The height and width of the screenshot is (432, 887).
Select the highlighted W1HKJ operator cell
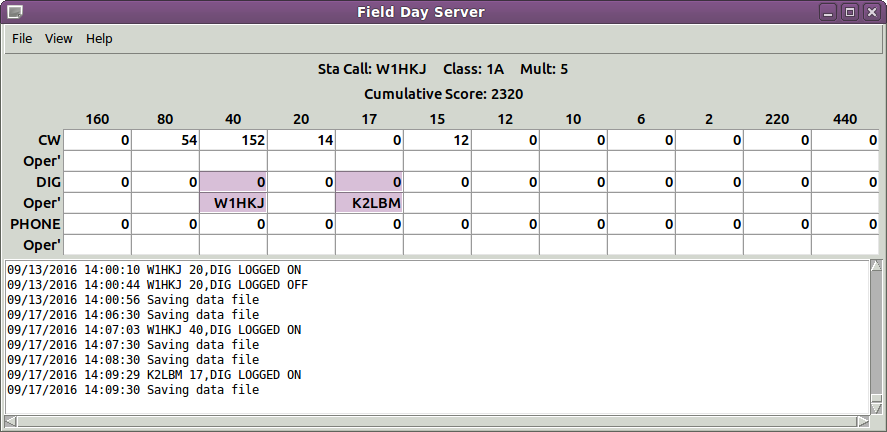(233, 203)
